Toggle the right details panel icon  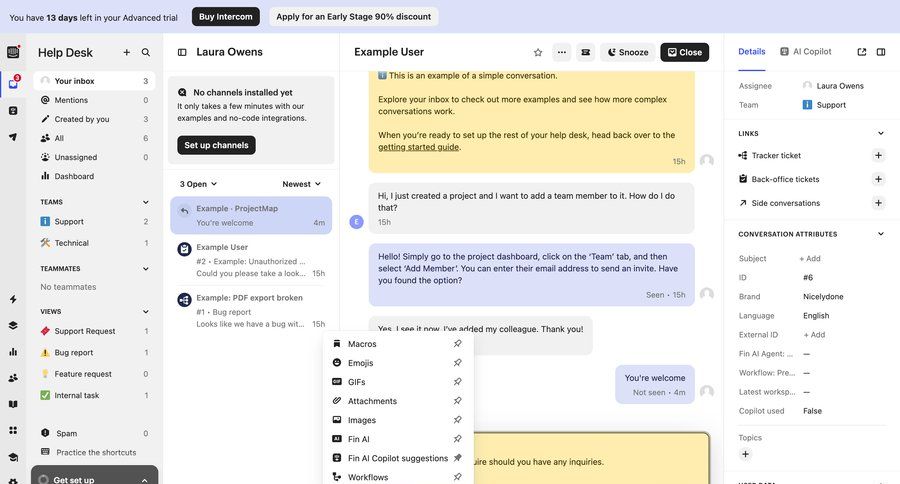coord(880,52)
